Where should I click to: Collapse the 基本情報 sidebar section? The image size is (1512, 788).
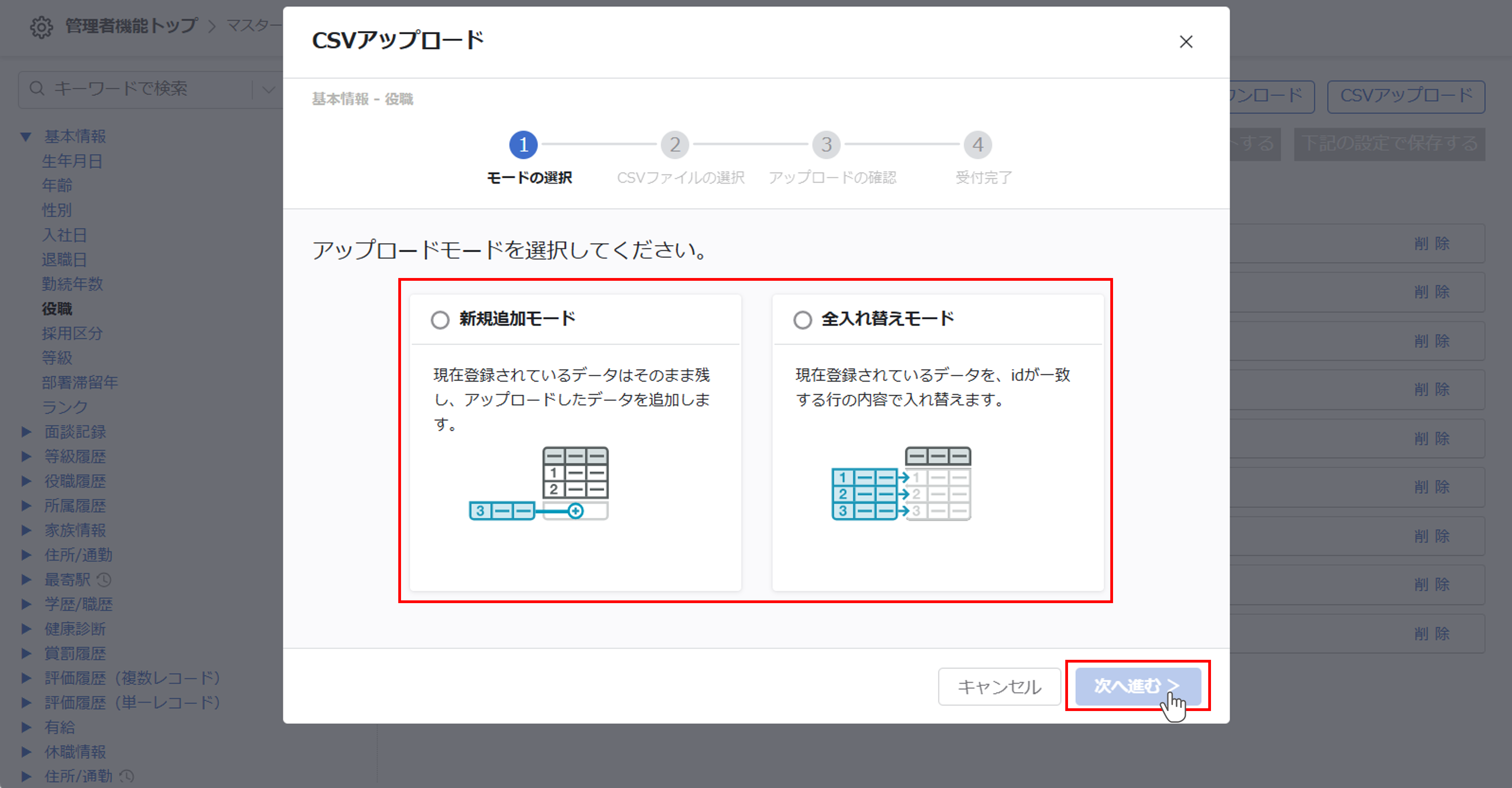click(26, 136)
